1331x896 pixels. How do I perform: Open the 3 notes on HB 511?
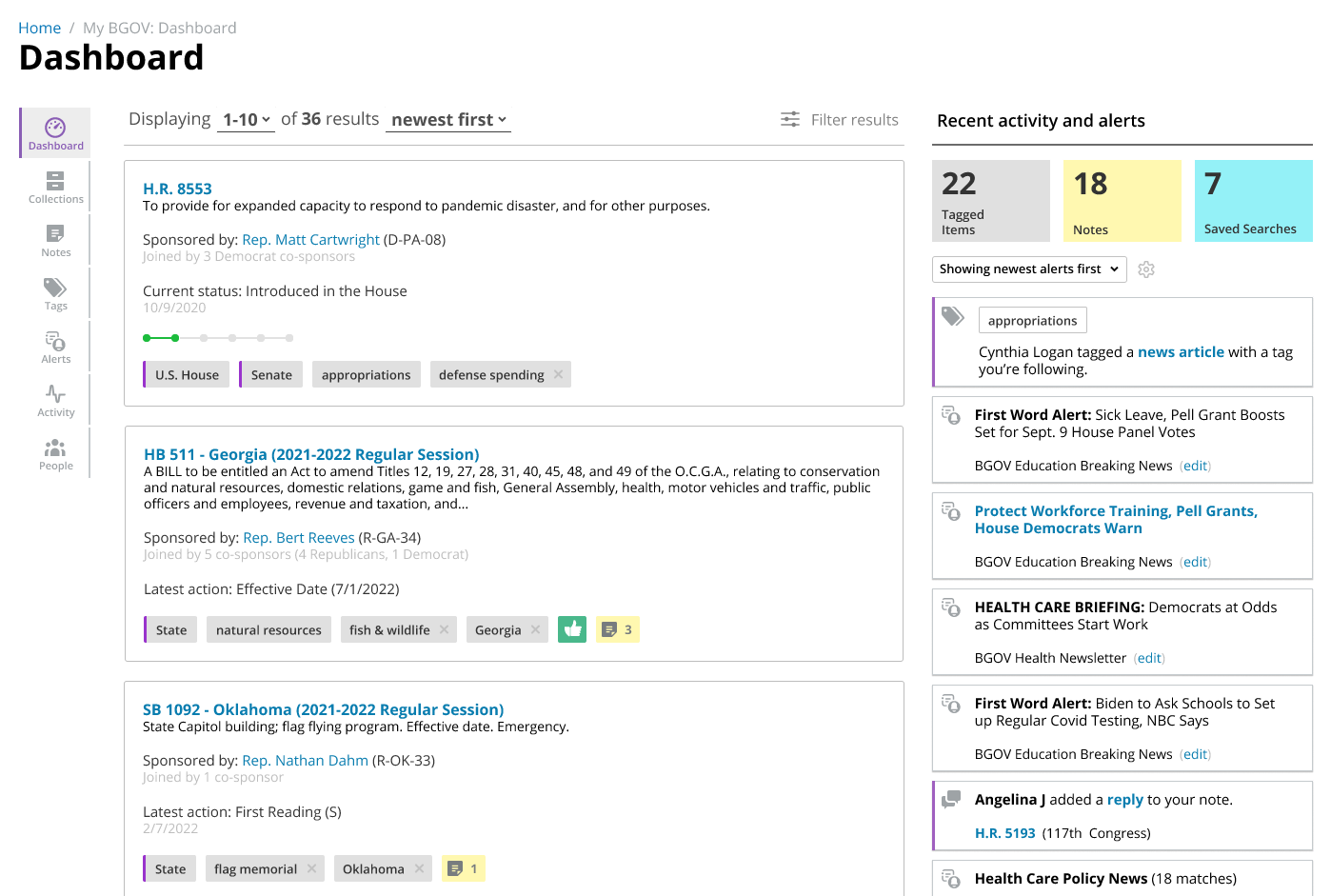(617, 629)
